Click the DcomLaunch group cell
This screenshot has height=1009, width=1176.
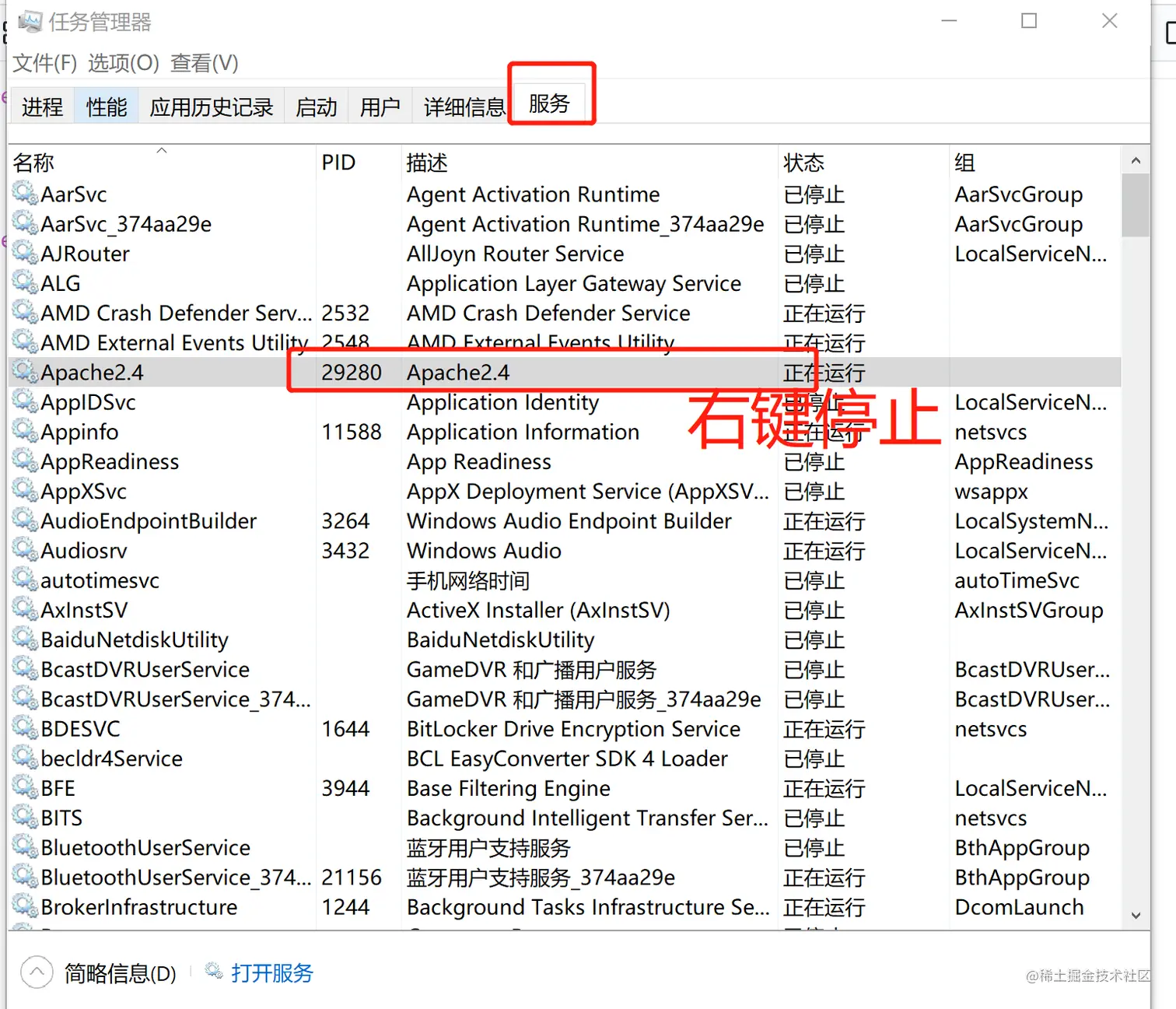coord(1019,907)
